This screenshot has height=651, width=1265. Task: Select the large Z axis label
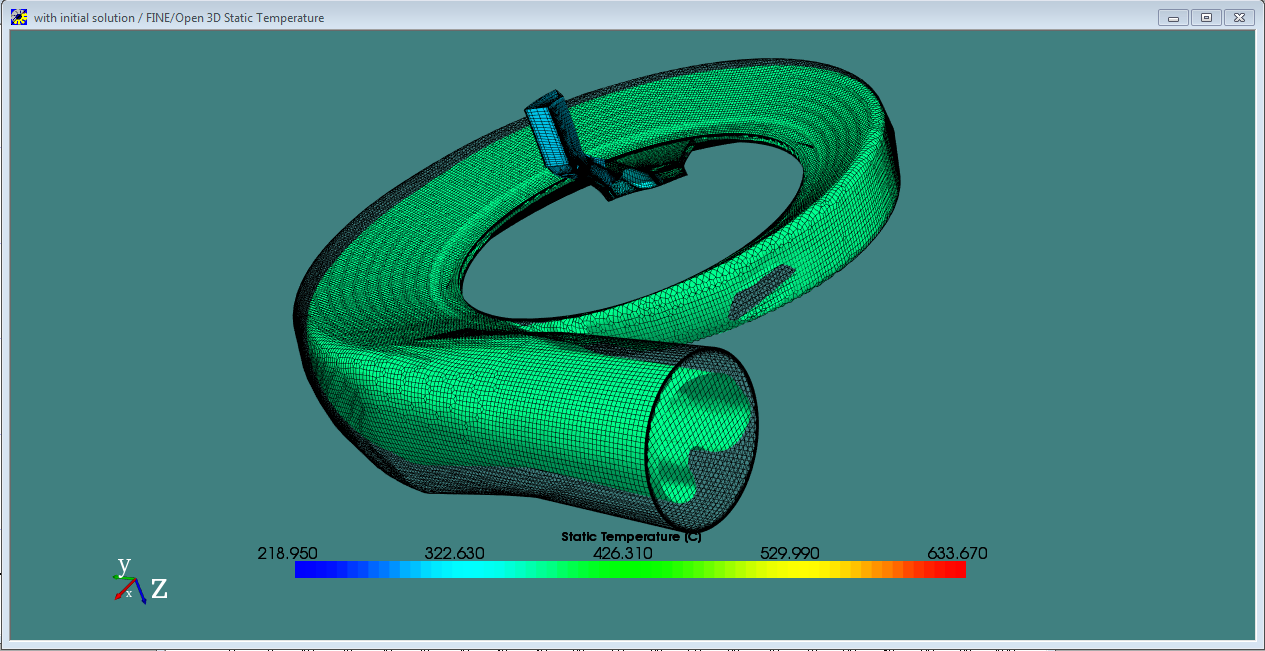click(159, 588)
